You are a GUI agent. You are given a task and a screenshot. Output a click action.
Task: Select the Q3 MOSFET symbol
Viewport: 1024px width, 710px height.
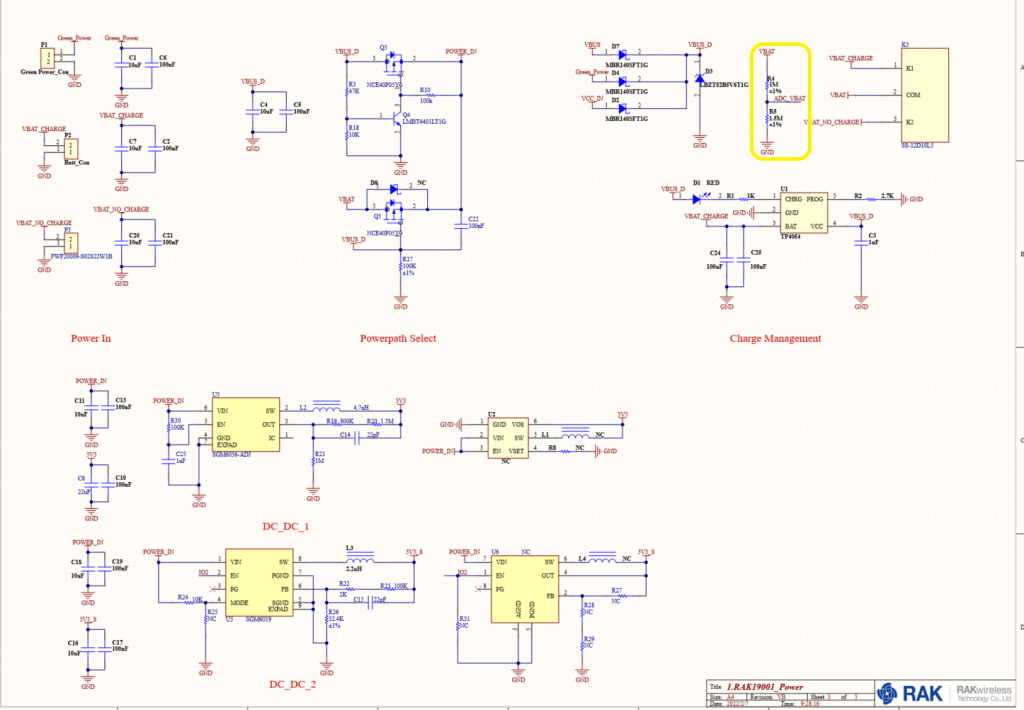point(395,62)
